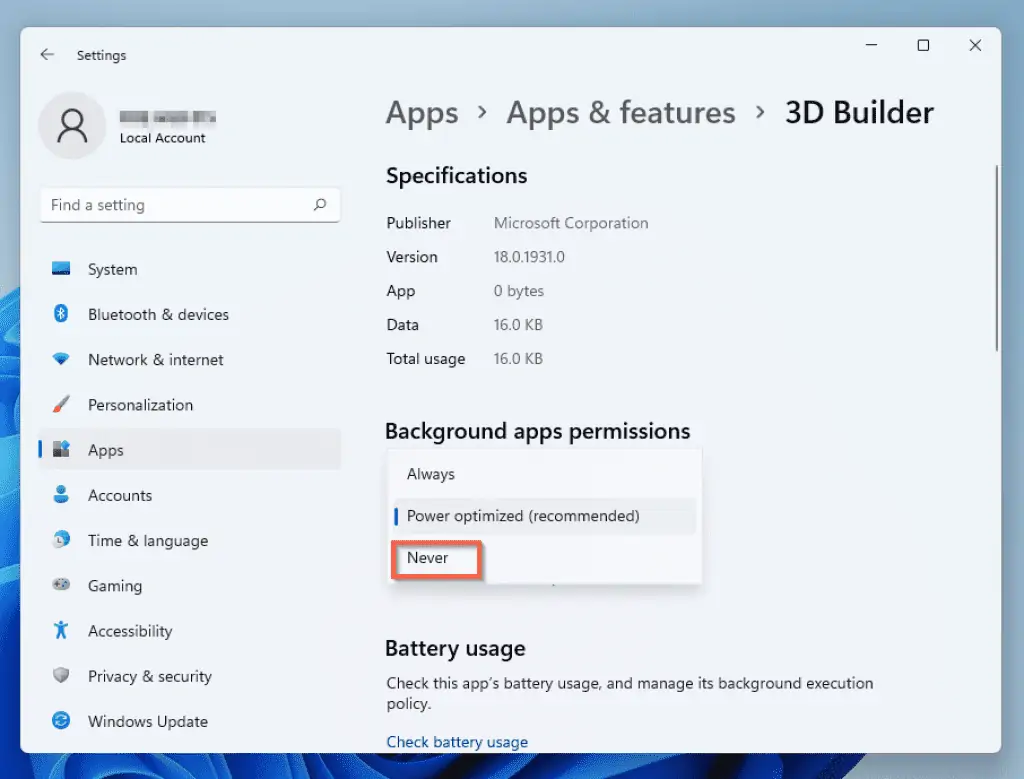Click the Gaming controller icon

coord(61,586)
